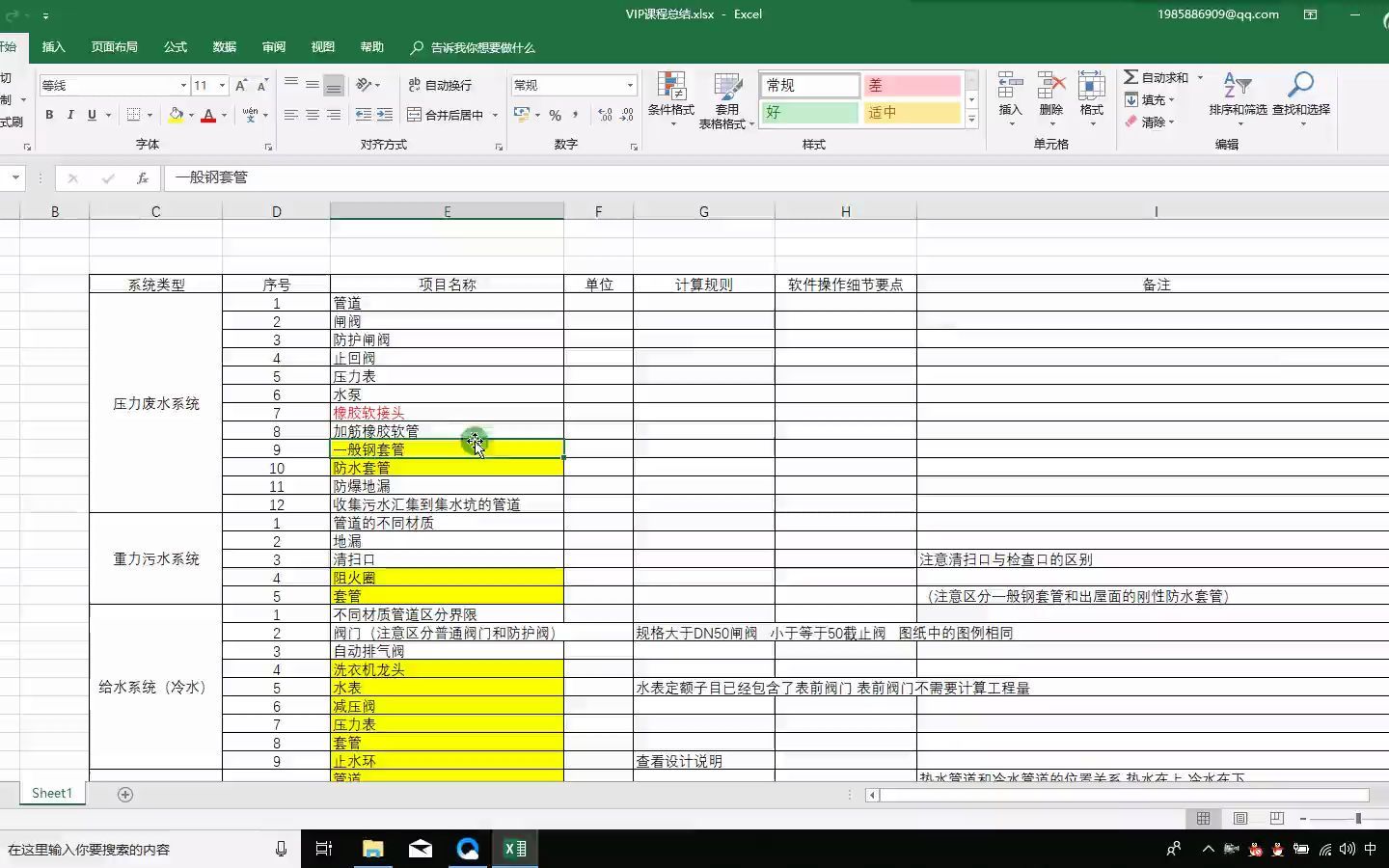Apply the 差 red cell style

[912, 86]
